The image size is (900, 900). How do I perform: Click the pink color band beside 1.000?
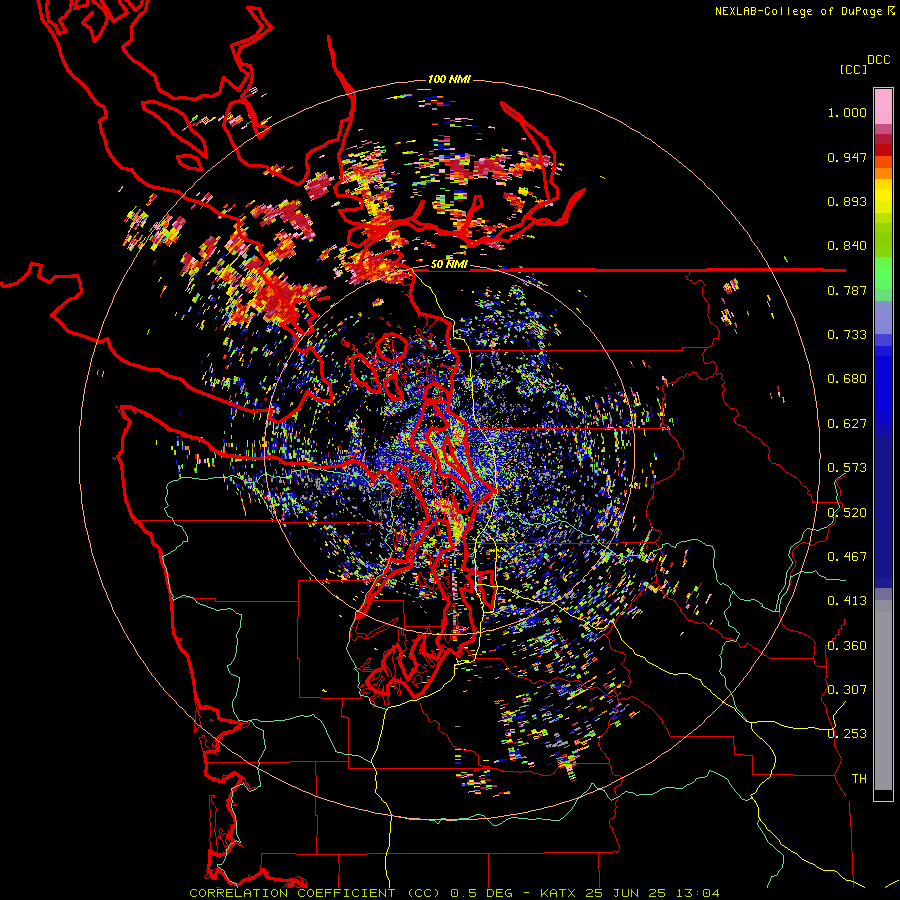click(x=883, y=107)
